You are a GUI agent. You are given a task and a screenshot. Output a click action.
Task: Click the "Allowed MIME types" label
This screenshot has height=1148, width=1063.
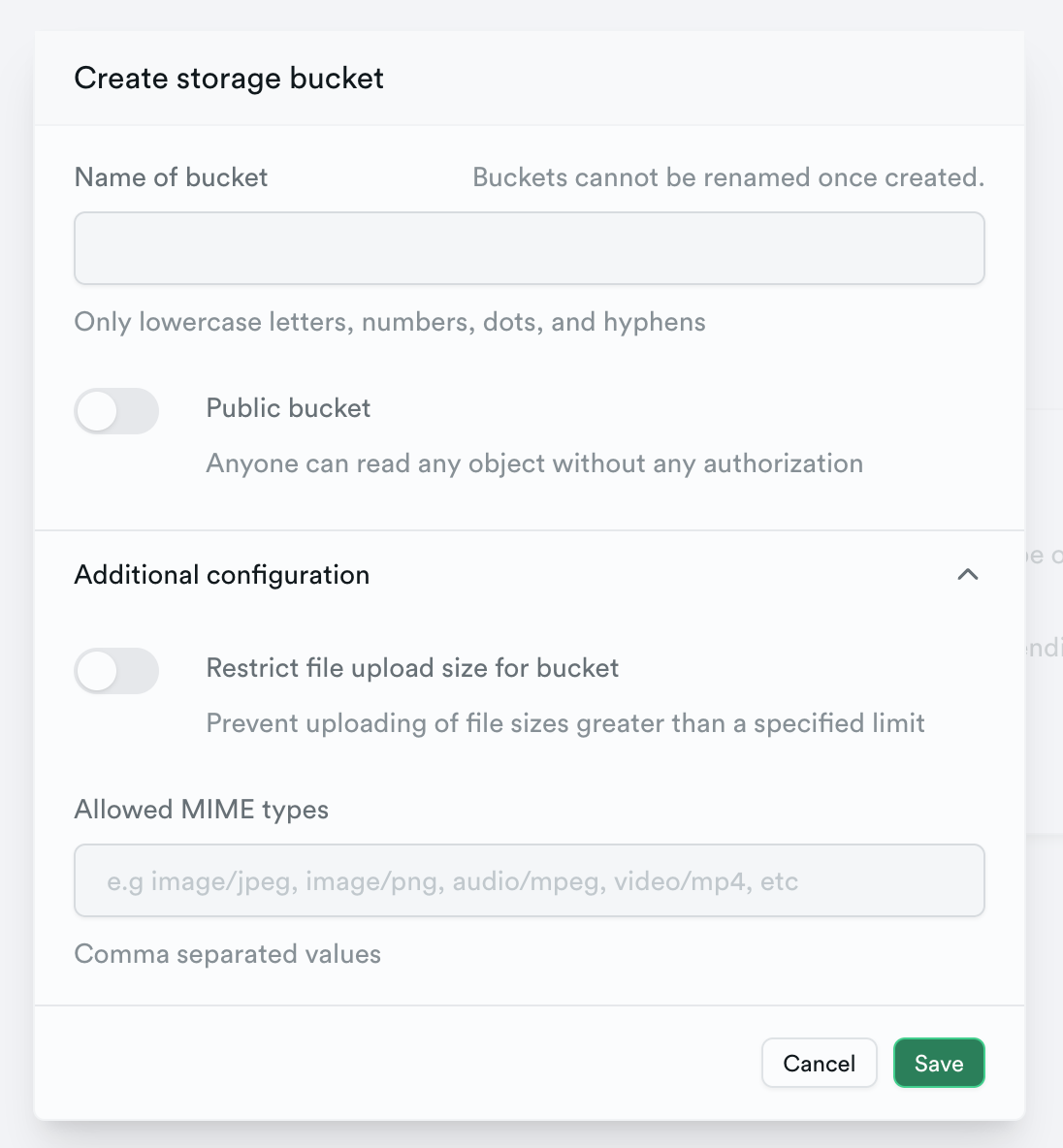click(202, 810)
